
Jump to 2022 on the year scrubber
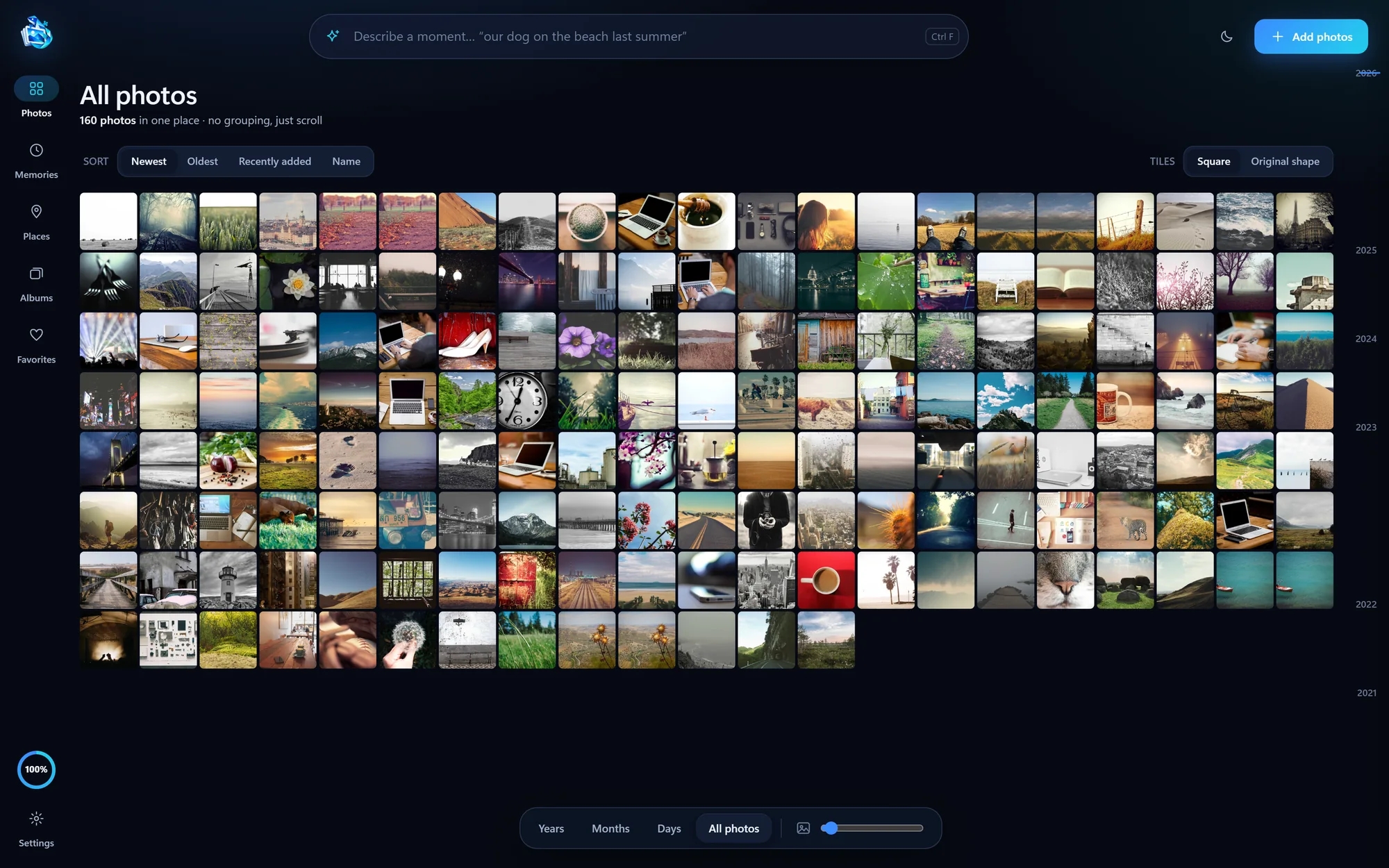(1365, 604)
